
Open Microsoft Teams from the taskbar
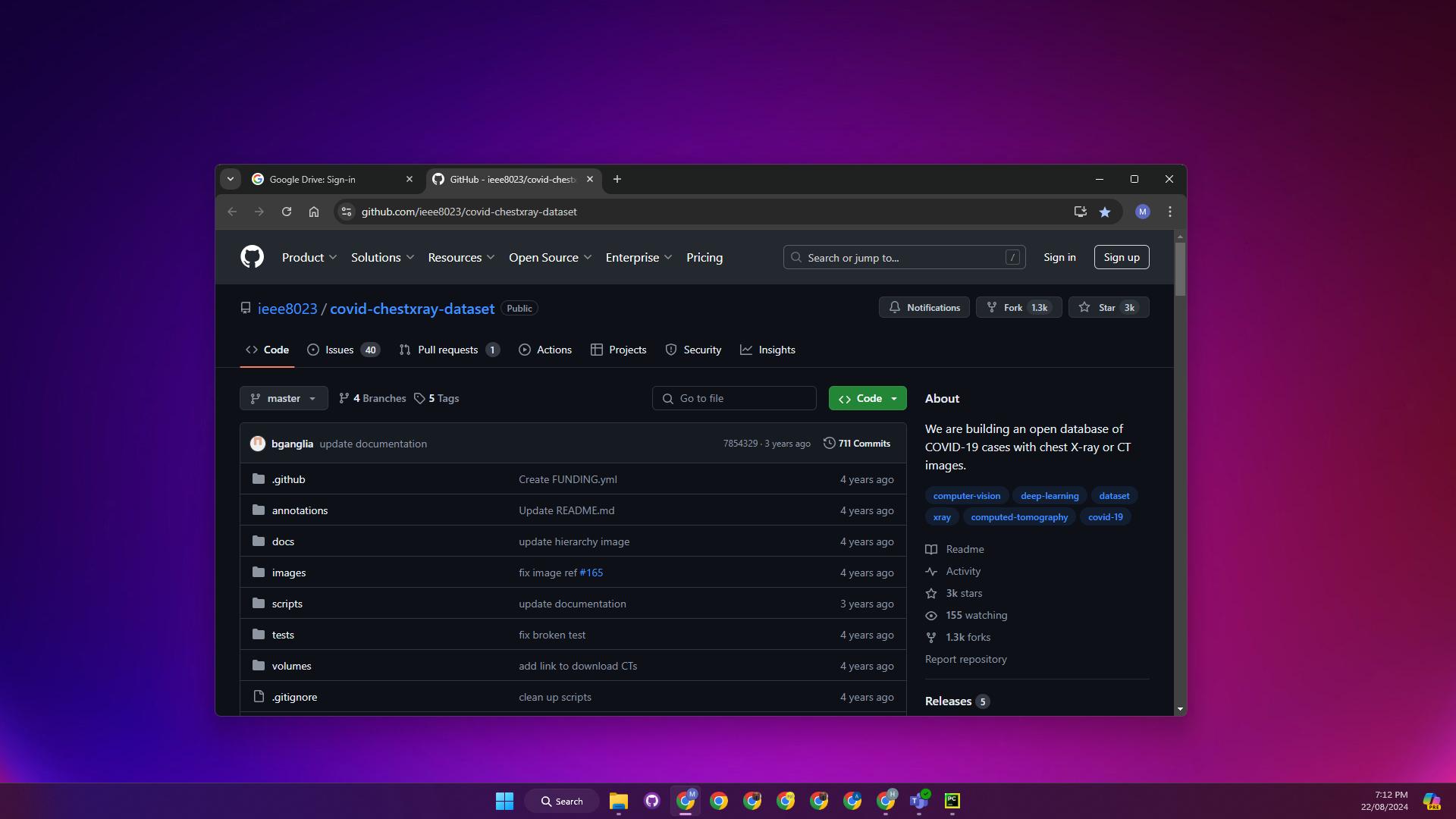coord(919,801)
